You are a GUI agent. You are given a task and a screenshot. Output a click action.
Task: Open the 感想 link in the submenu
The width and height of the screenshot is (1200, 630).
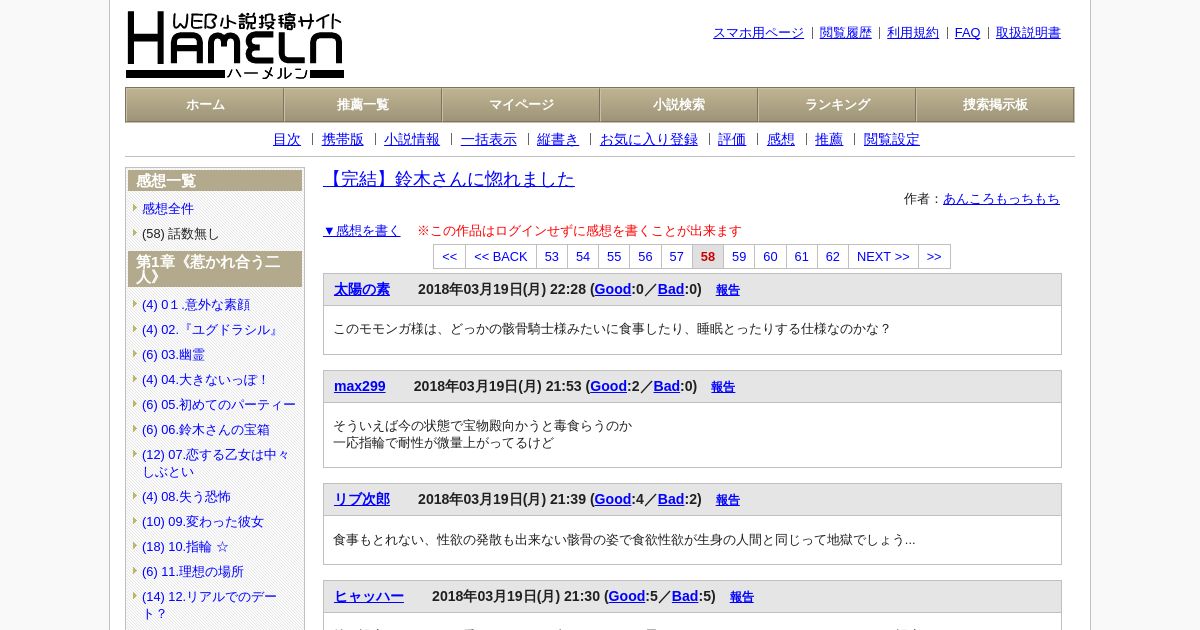coord(781,140)
